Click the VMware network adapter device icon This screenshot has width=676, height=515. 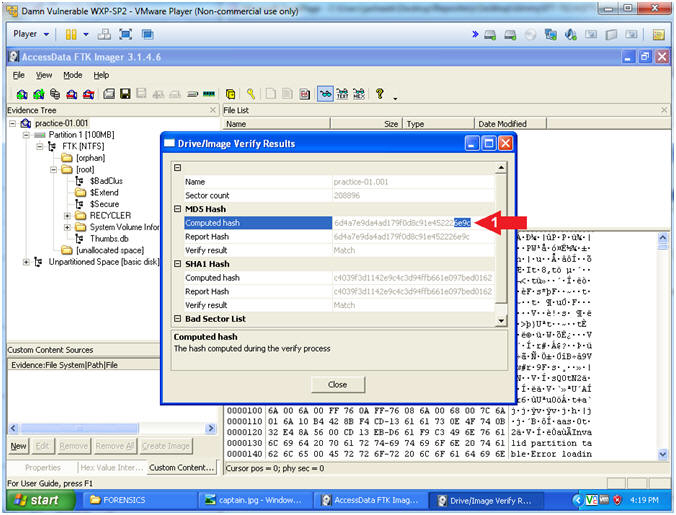(550, 34)
